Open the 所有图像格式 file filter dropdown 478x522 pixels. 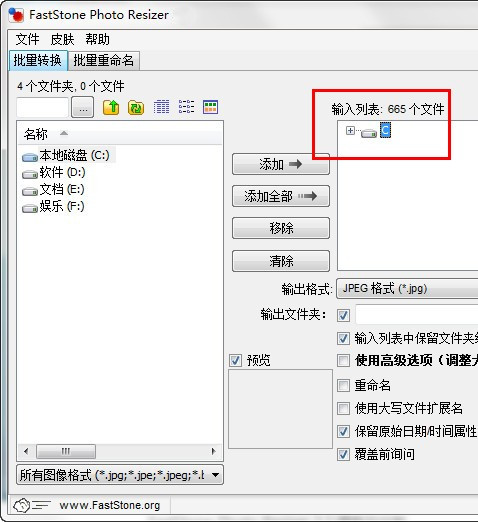tap(120, 475)
